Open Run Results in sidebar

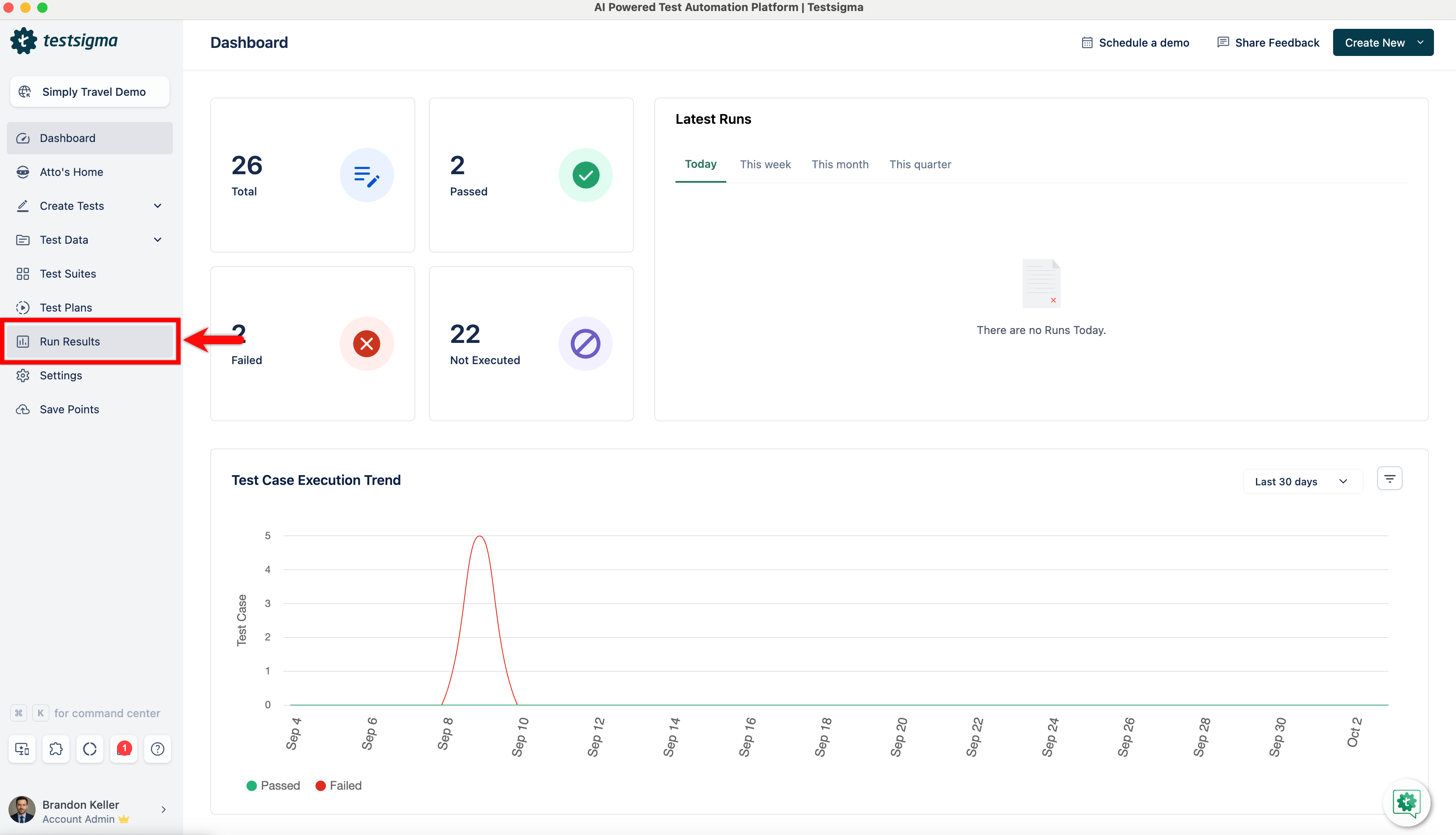pyautogui.click(x=70, y=342)
